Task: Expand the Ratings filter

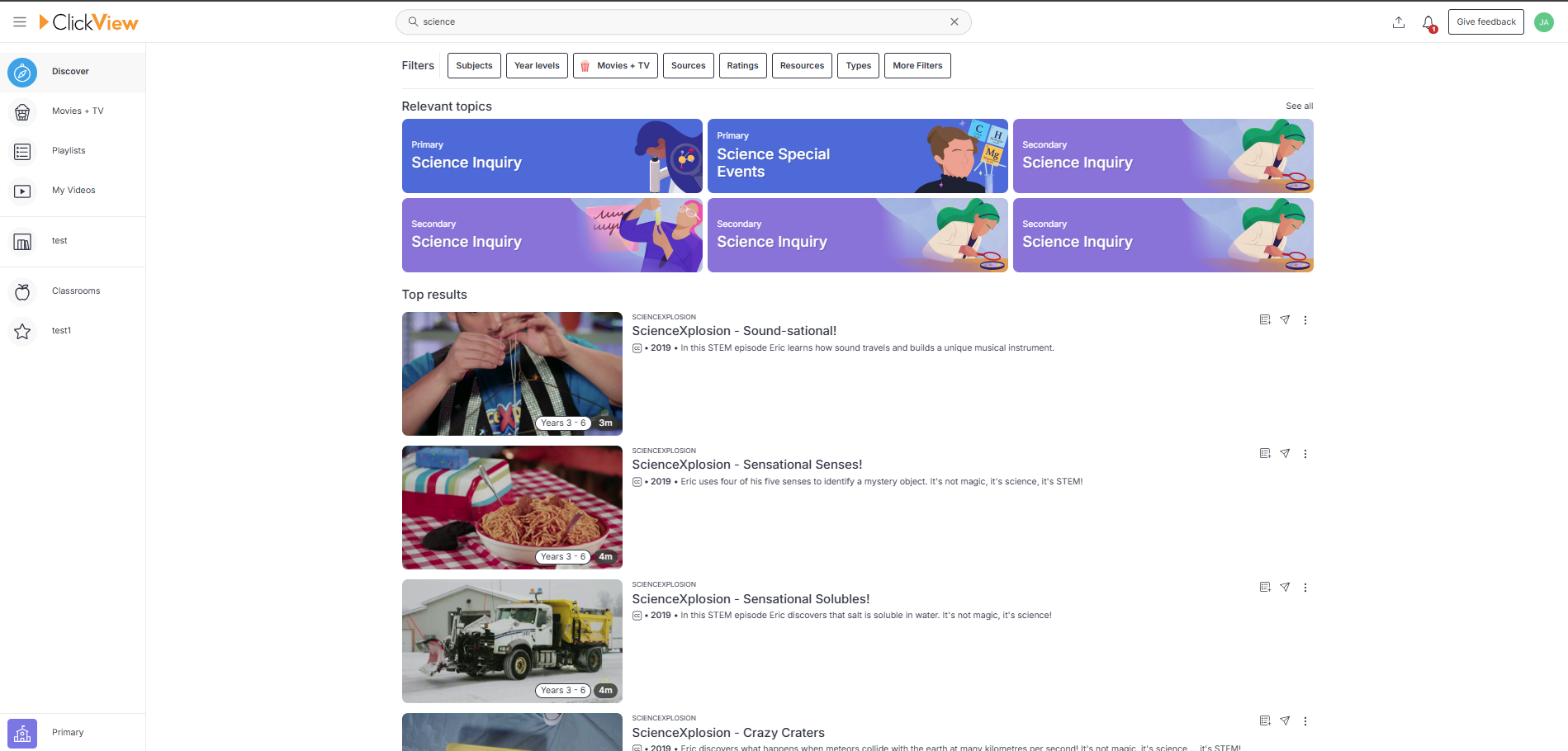Action: point(742,66)
